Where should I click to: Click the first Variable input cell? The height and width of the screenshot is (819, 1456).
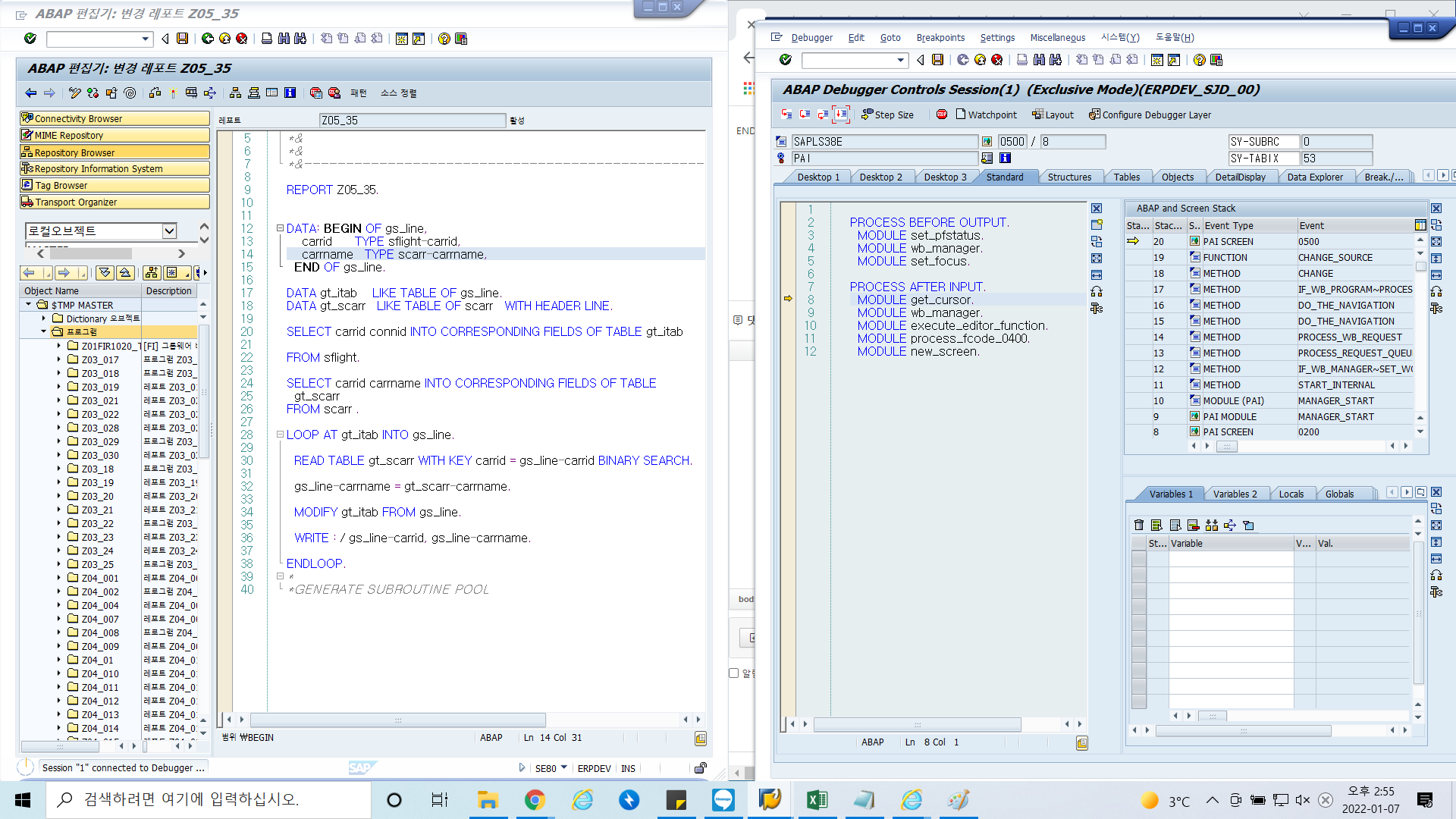coord(1230,558)
